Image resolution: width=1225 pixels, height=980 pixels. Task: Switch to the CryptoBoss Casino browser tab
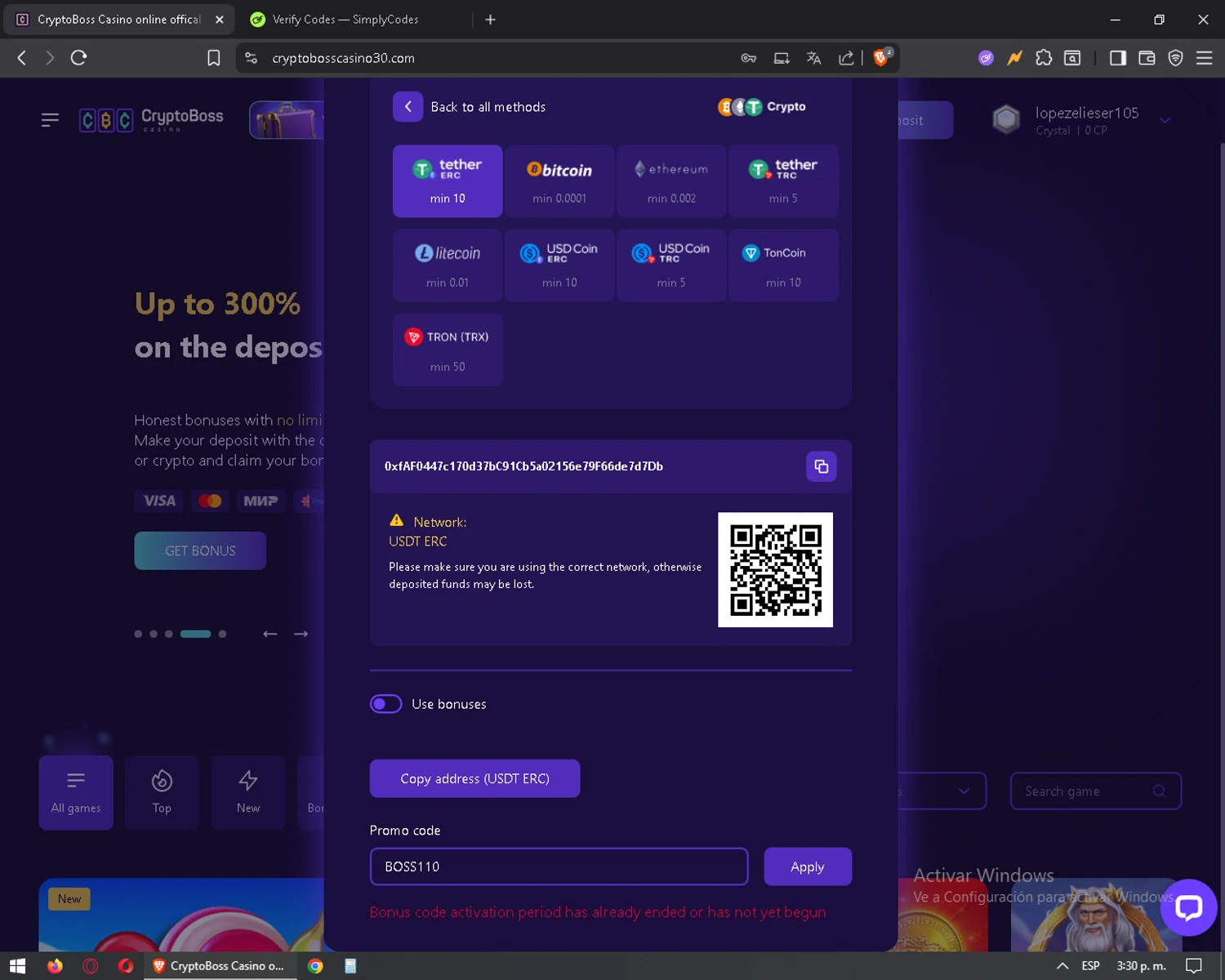coord(119,20)
